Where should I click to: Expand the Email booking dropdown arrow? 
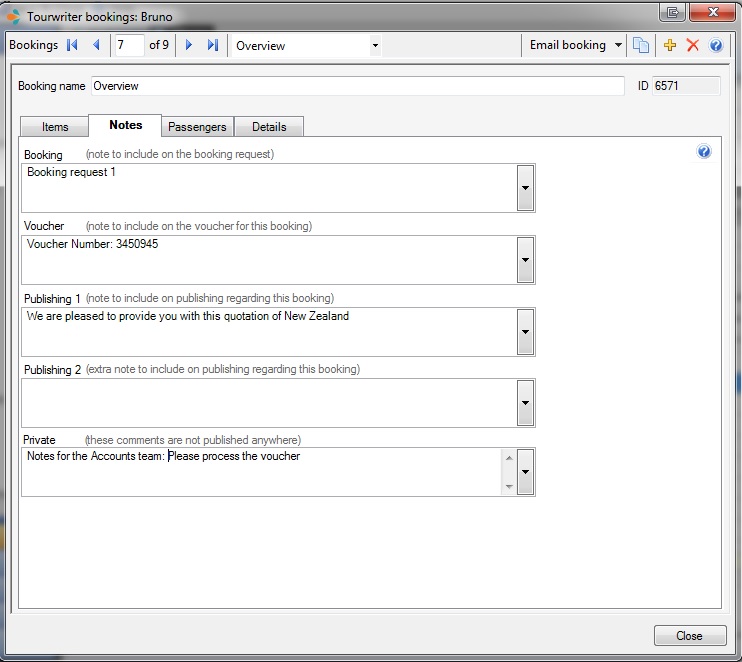pyautogui.click(x=619, y=46)
